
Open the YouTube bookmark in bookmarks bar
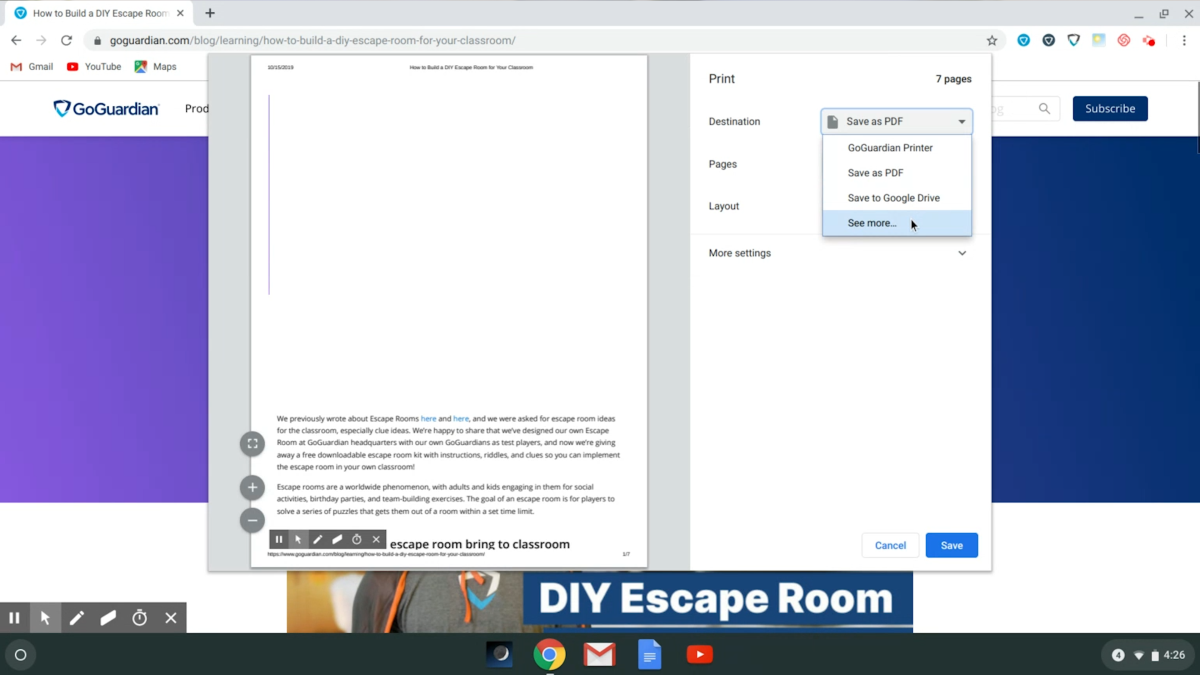94,67
